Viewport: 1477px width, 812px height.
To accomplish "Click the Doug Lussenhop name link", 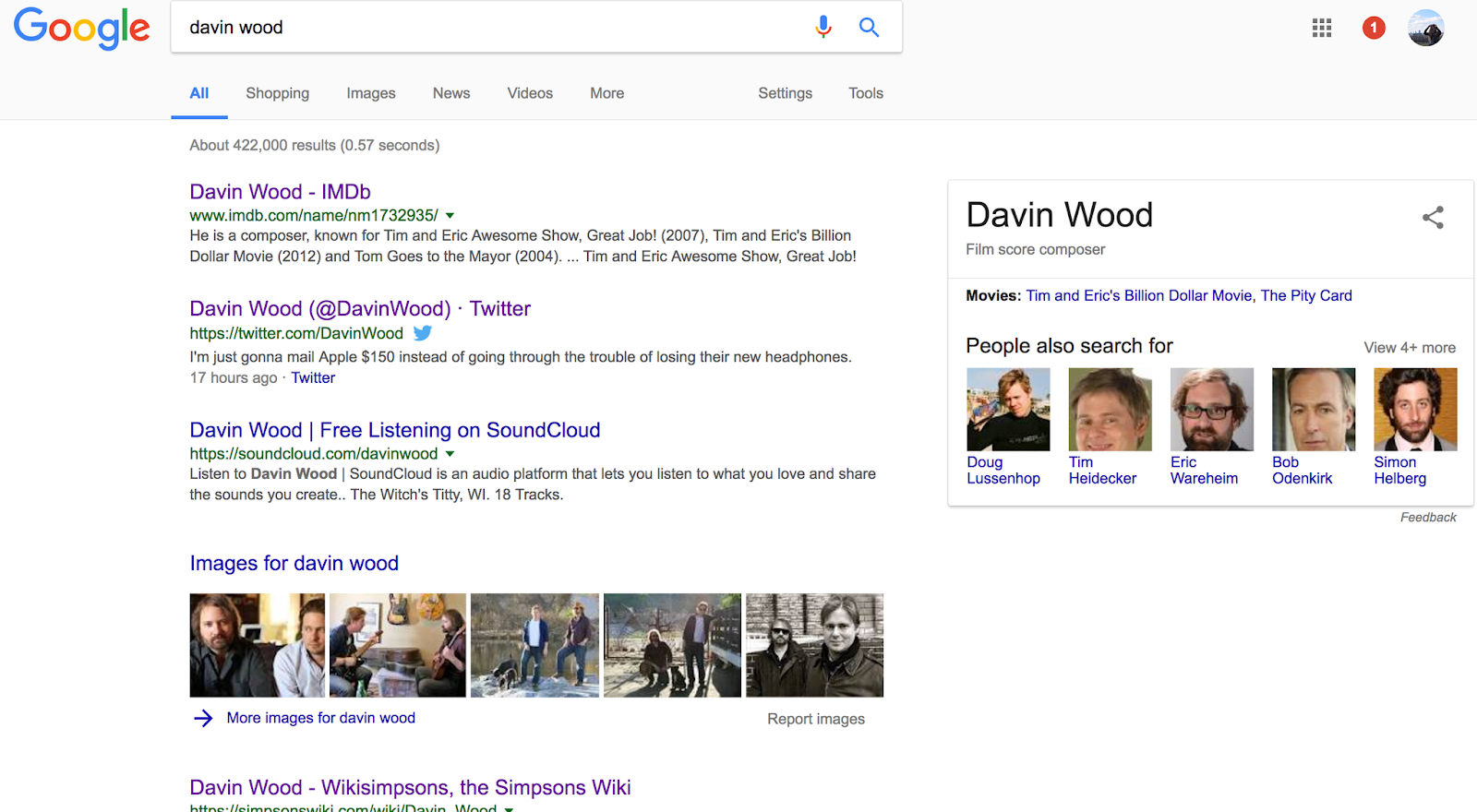I will point(1003,471).
